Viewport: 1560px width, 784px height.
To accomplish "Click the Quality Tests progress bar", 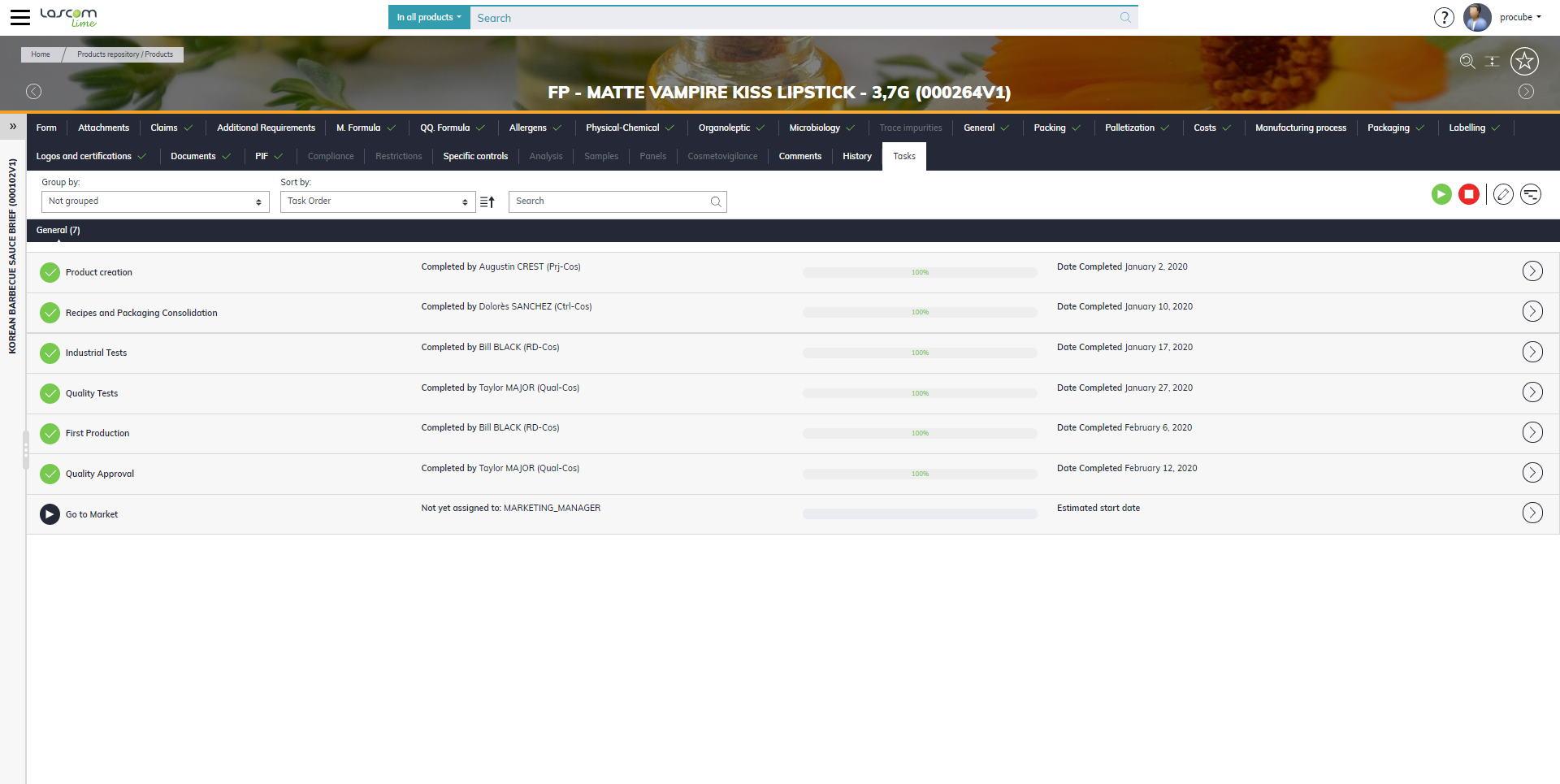I will click(x=919, y=392).
